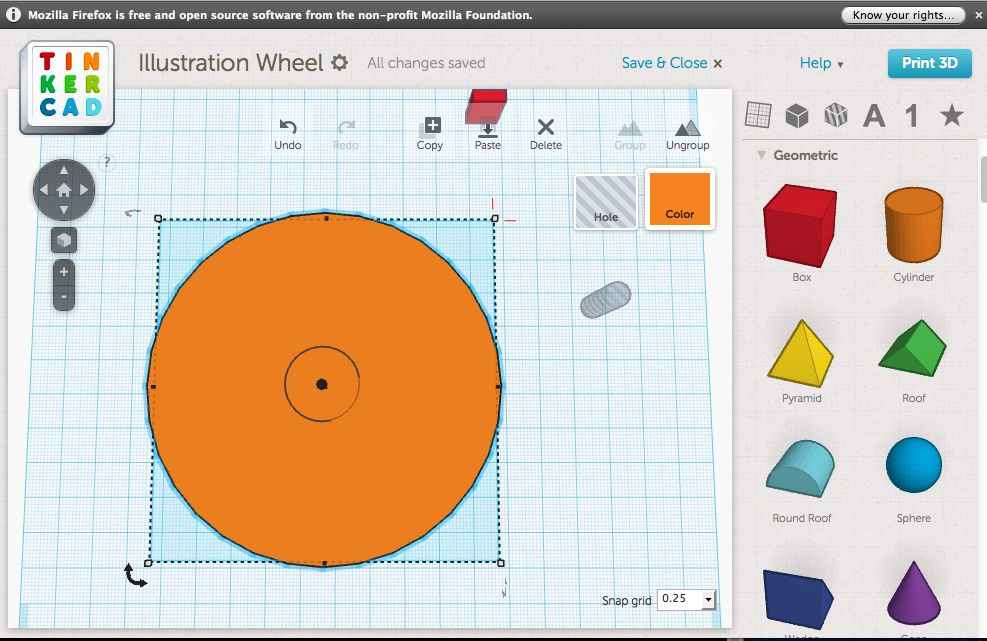Viewport: 987px width, 641px height.
Task: Open the Help menu
Action: (821, 63)
